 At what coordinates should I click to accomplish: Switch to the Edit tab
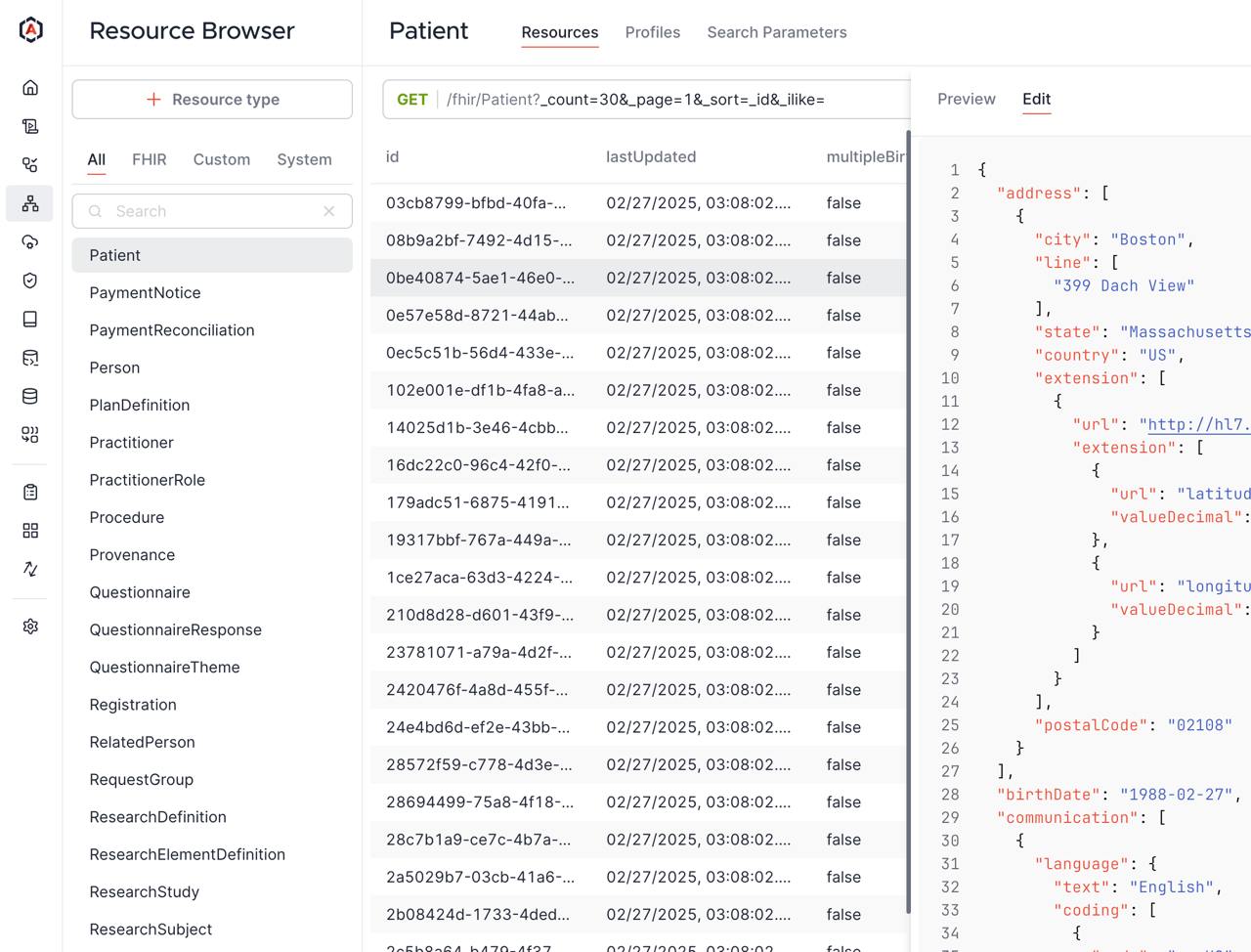pos(1036,99)
